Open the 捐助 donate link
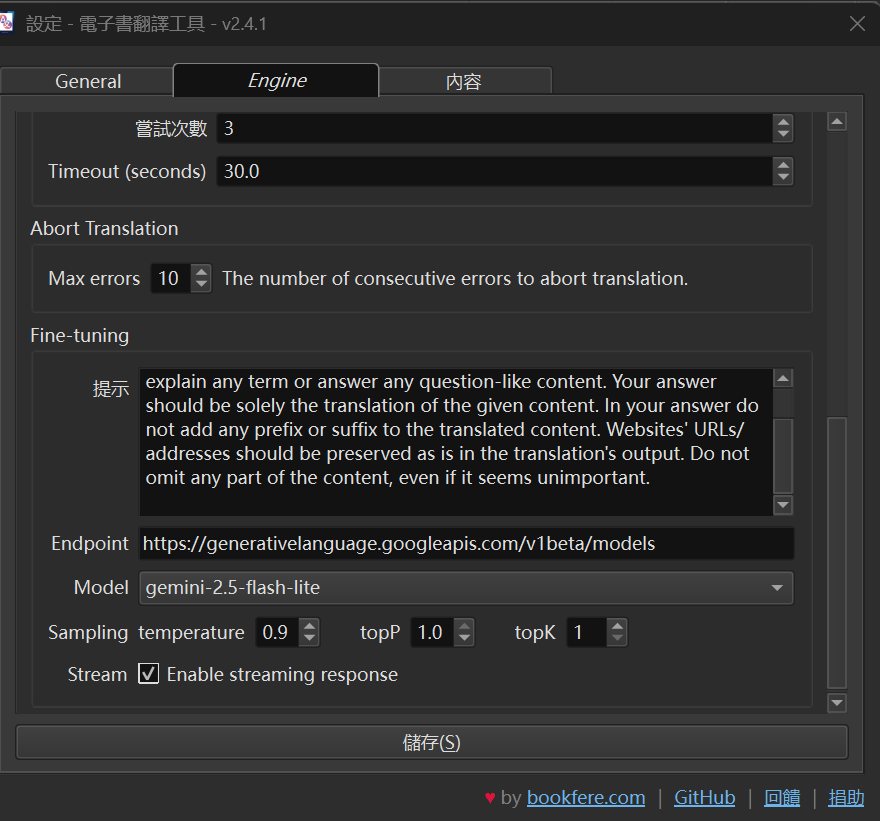This screenshot has width=880, height=821. 846,797
